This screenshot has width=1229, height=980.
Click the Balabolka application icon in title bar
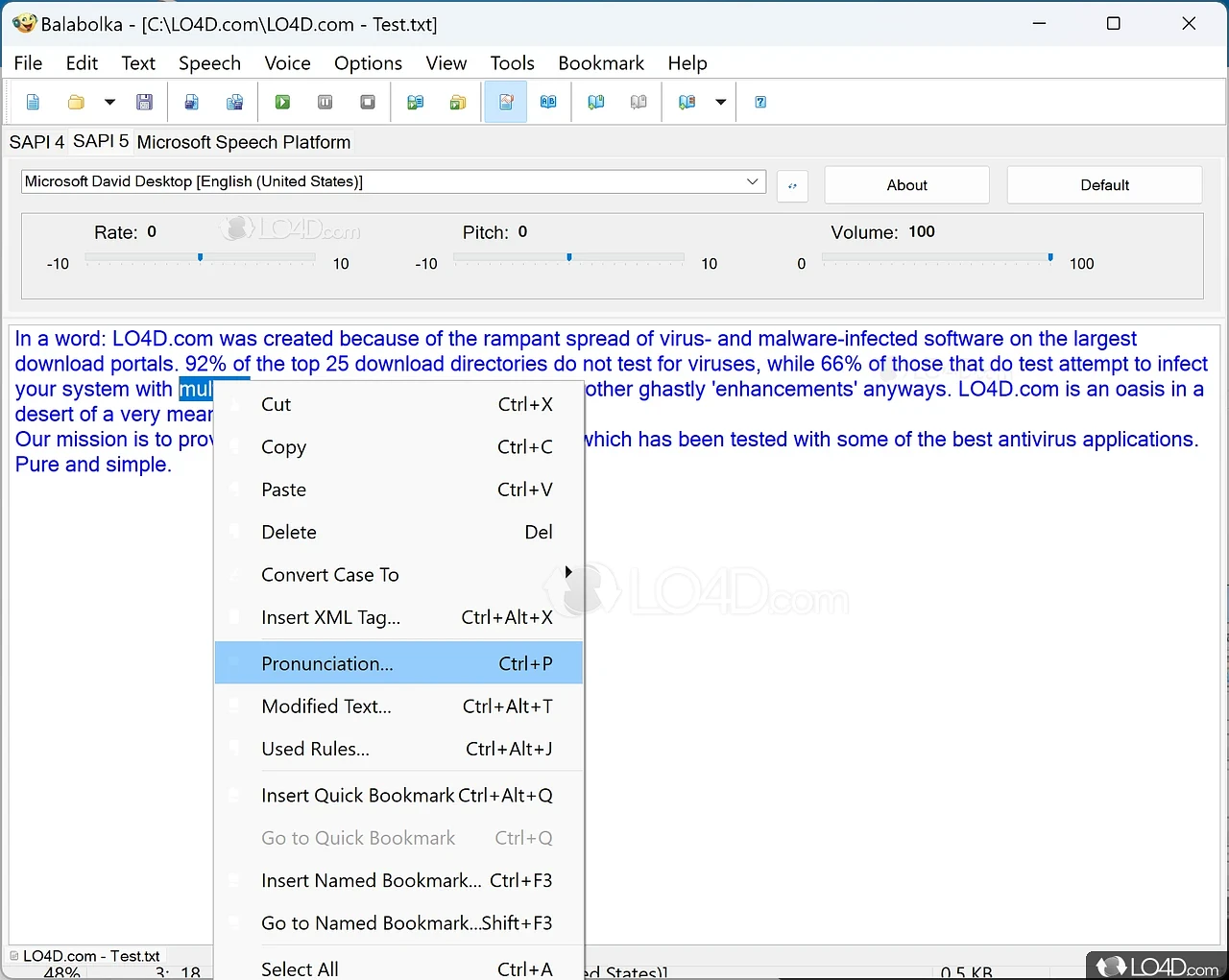point(23,24)
